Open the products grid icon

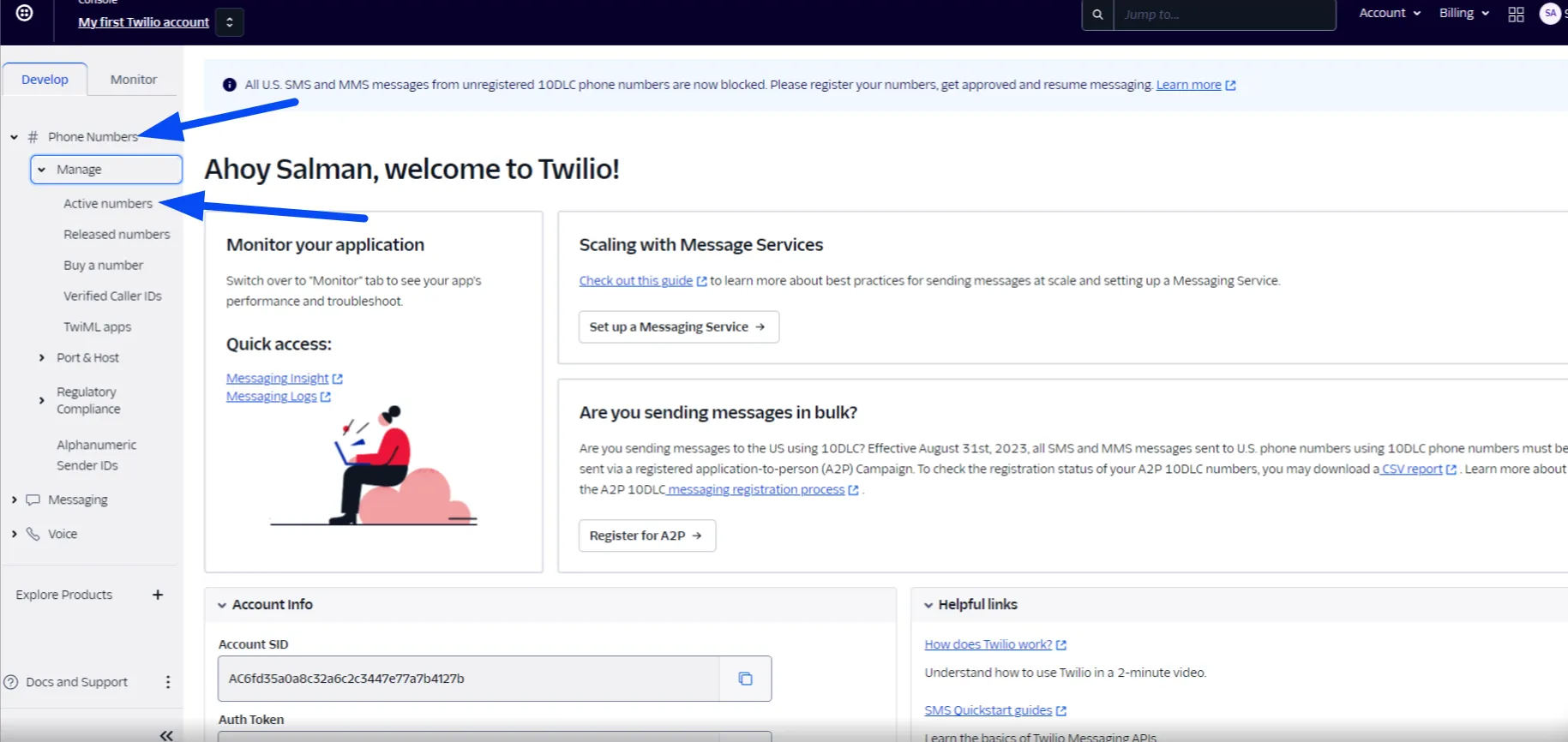point(1516,15)
